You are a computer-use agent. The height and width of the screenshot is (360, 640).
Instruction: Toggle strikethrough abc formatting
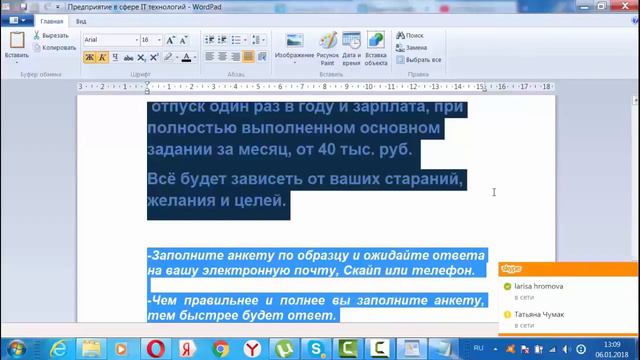tap(128, 58)
